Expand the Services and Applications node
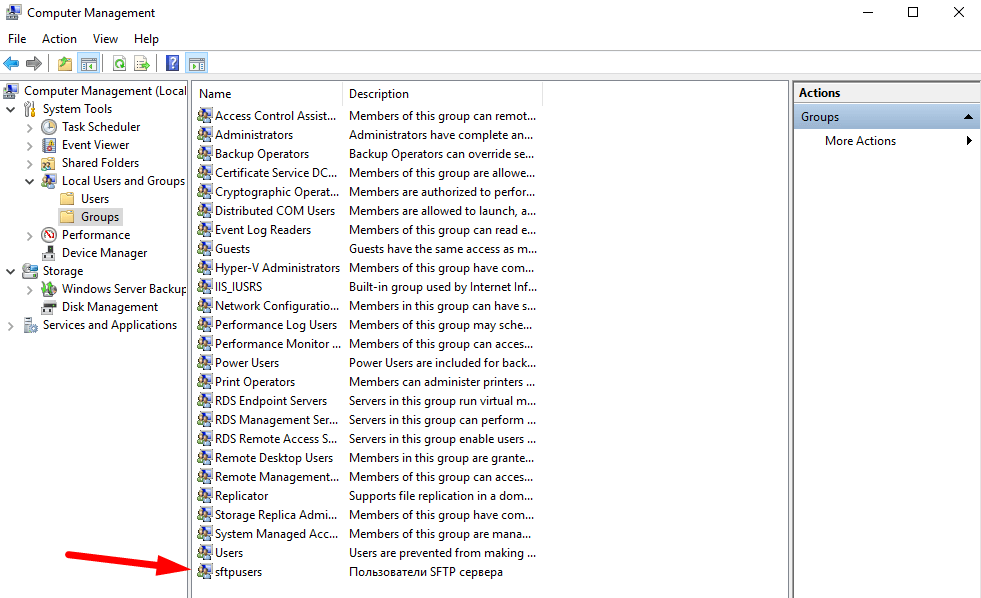 click(11, 326)
